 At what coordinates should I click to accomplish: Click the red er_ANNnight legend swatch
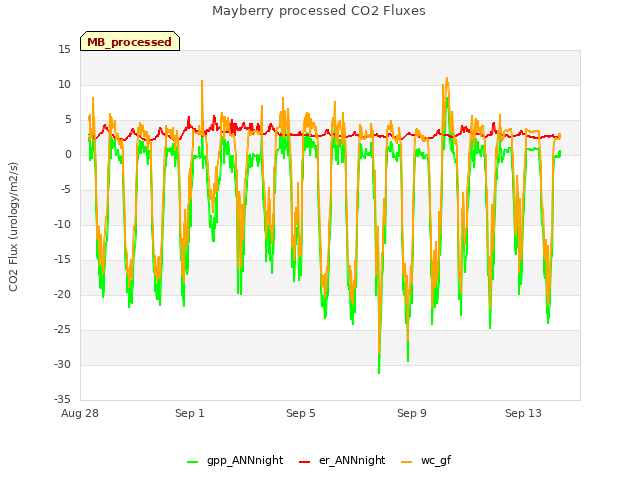click(304, 462)
